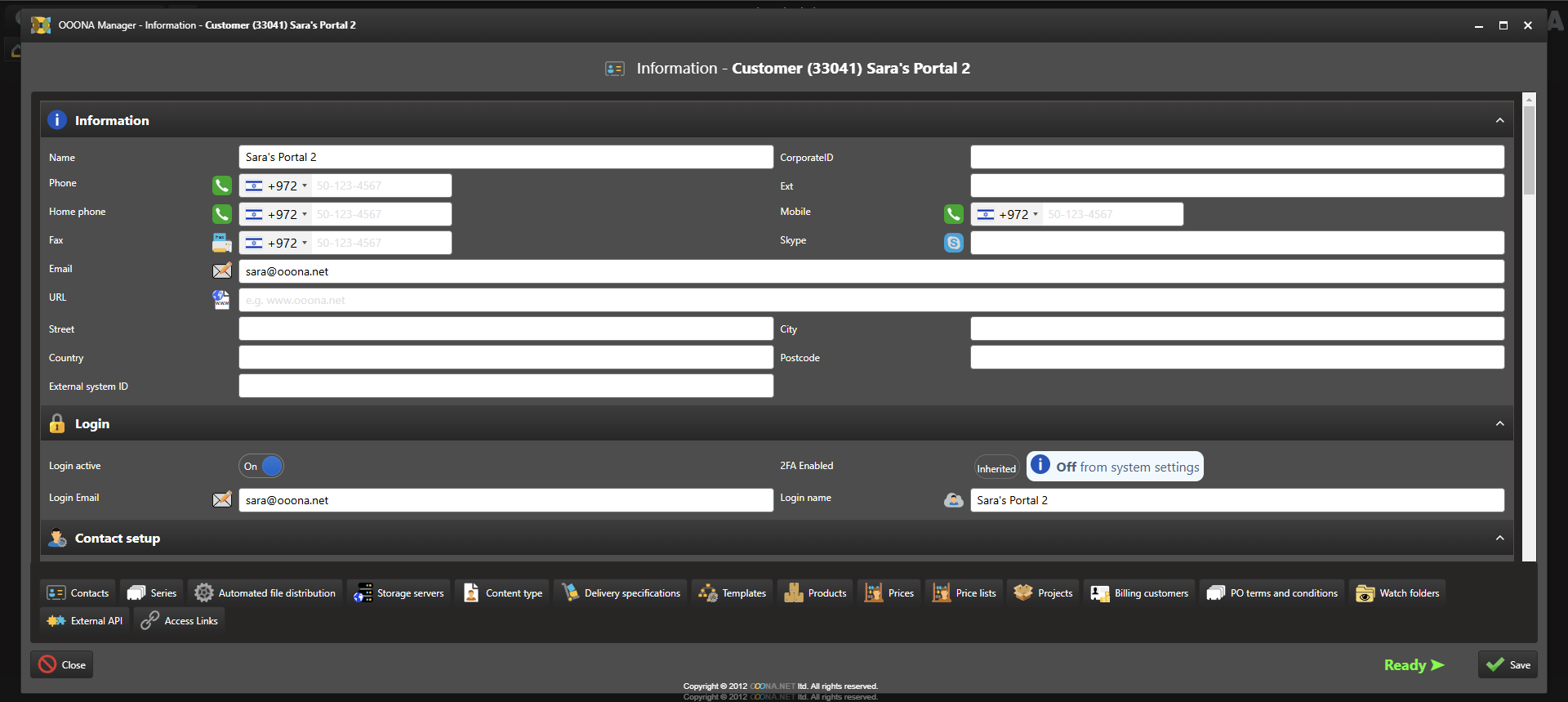
Task: Click the user icon beside Login name
Action: 953,500
